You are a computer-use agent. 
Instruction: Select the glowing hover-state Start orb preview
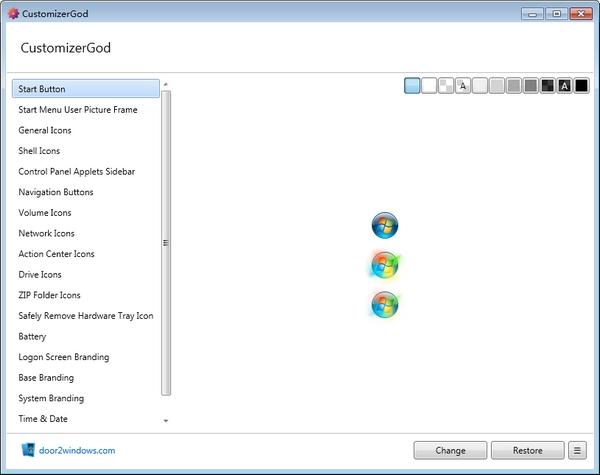tap(385, 265)
